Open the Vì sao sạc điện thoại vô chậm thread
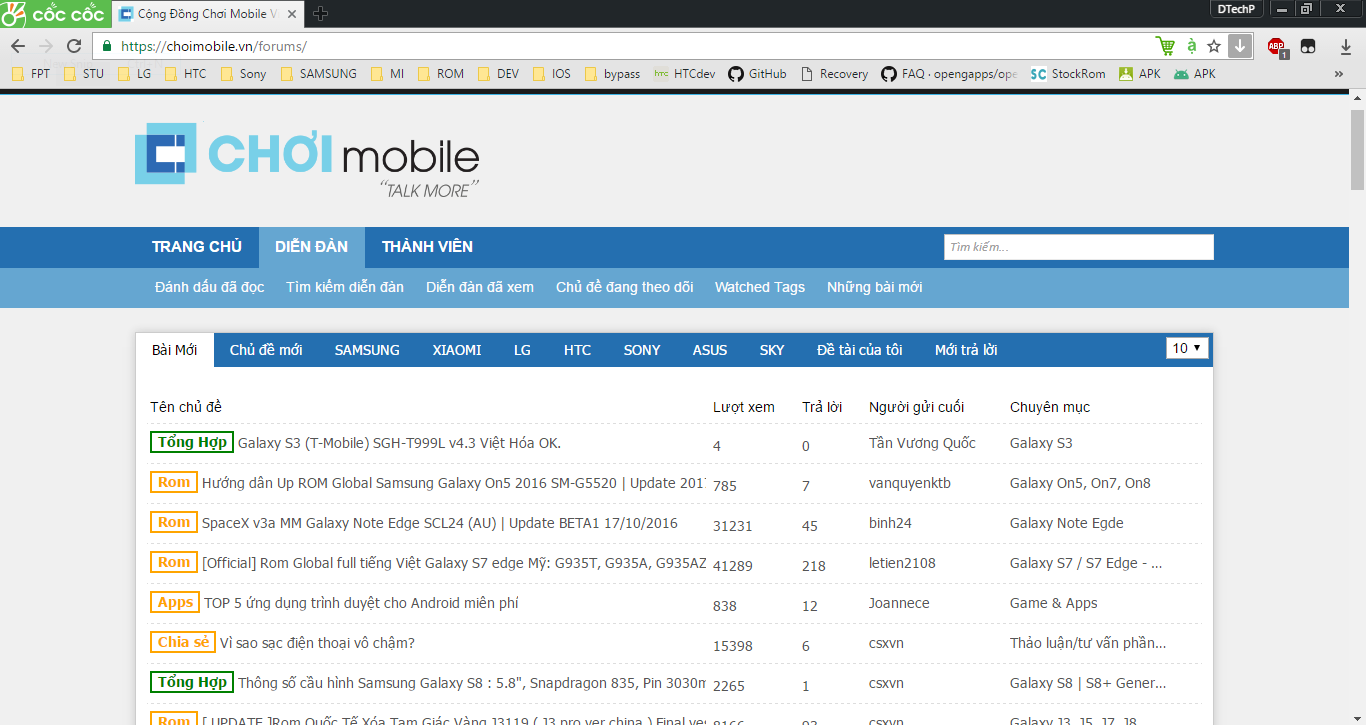 pos(317,643)
